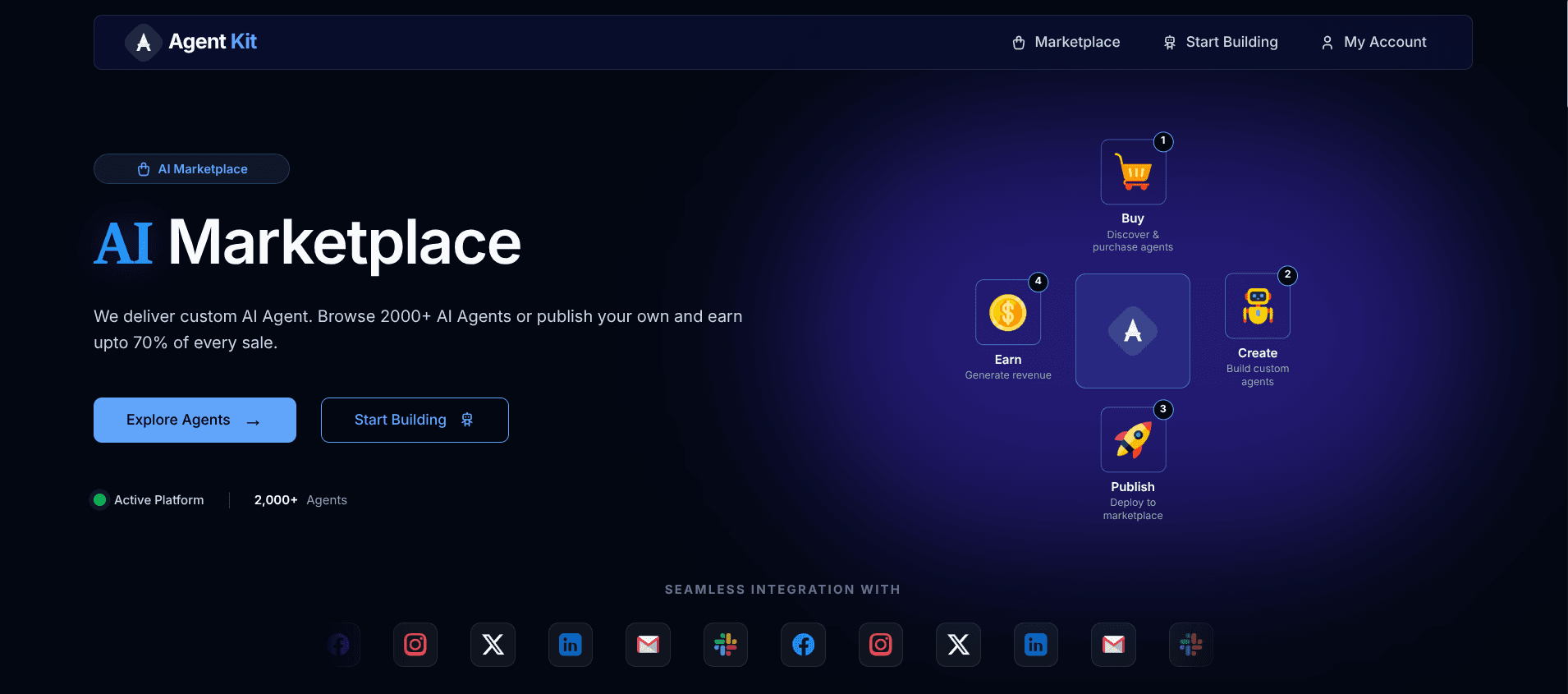The image size is (1568, 694).
Task: Select the Publish rocket icon
Action: 1133,439
